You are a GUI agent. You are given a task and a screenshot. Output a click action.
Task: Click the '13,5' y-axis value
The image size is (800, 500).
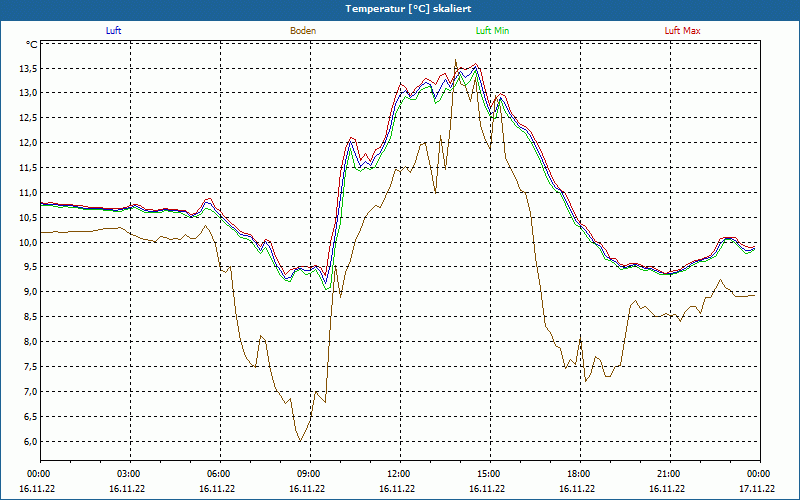(x=28, y=68)
